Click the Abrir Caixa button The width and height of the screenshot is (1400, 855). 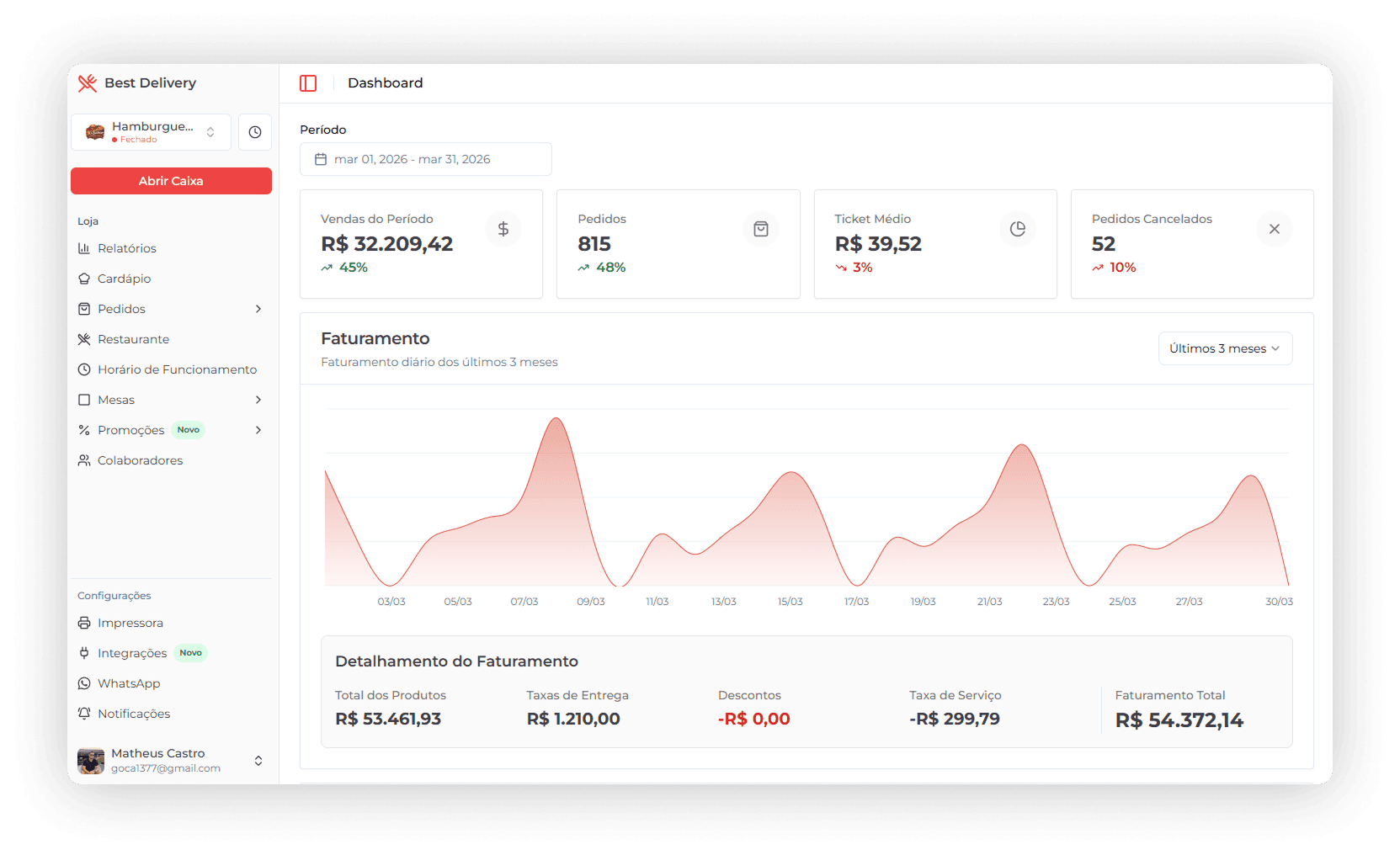coord(171,181)
